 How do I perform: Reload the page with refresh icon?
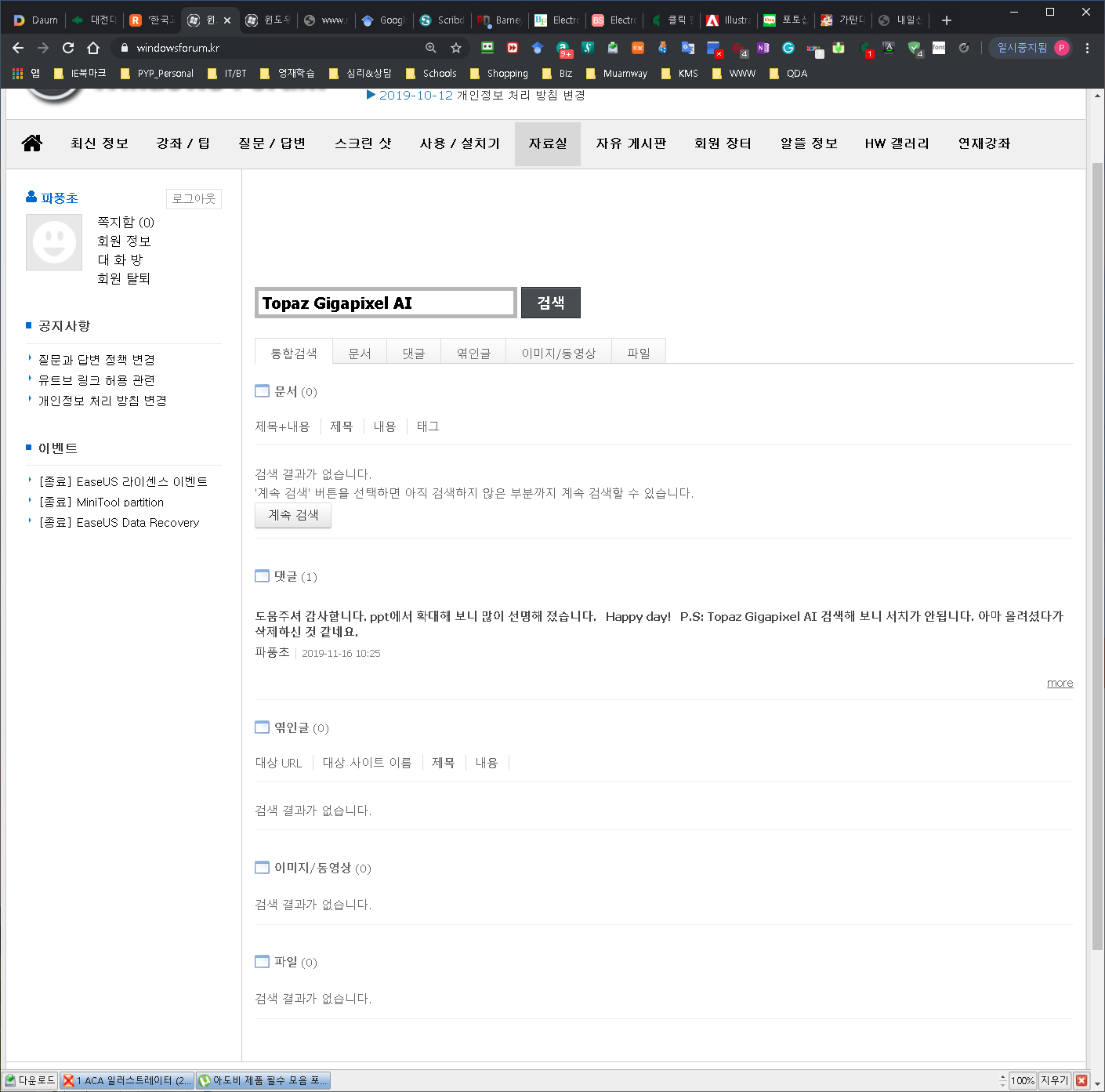[68, 48]
